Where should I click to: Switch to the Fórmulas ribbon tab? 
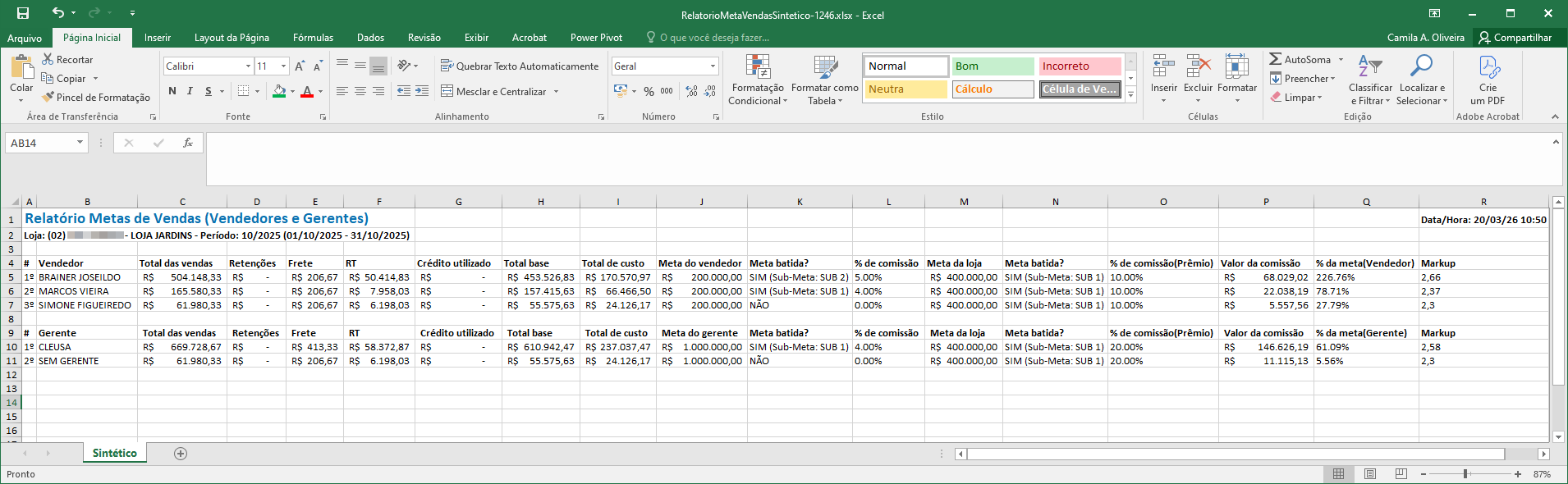pyautogui.click(x=313, y=38)
